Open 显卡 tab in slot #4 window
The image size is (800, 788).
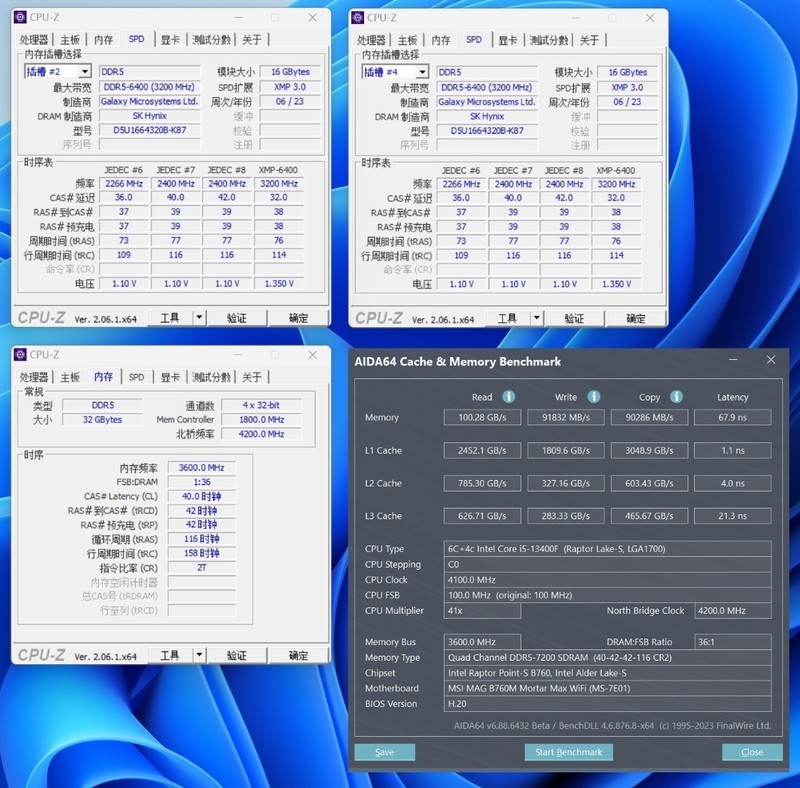pos(507,40)
